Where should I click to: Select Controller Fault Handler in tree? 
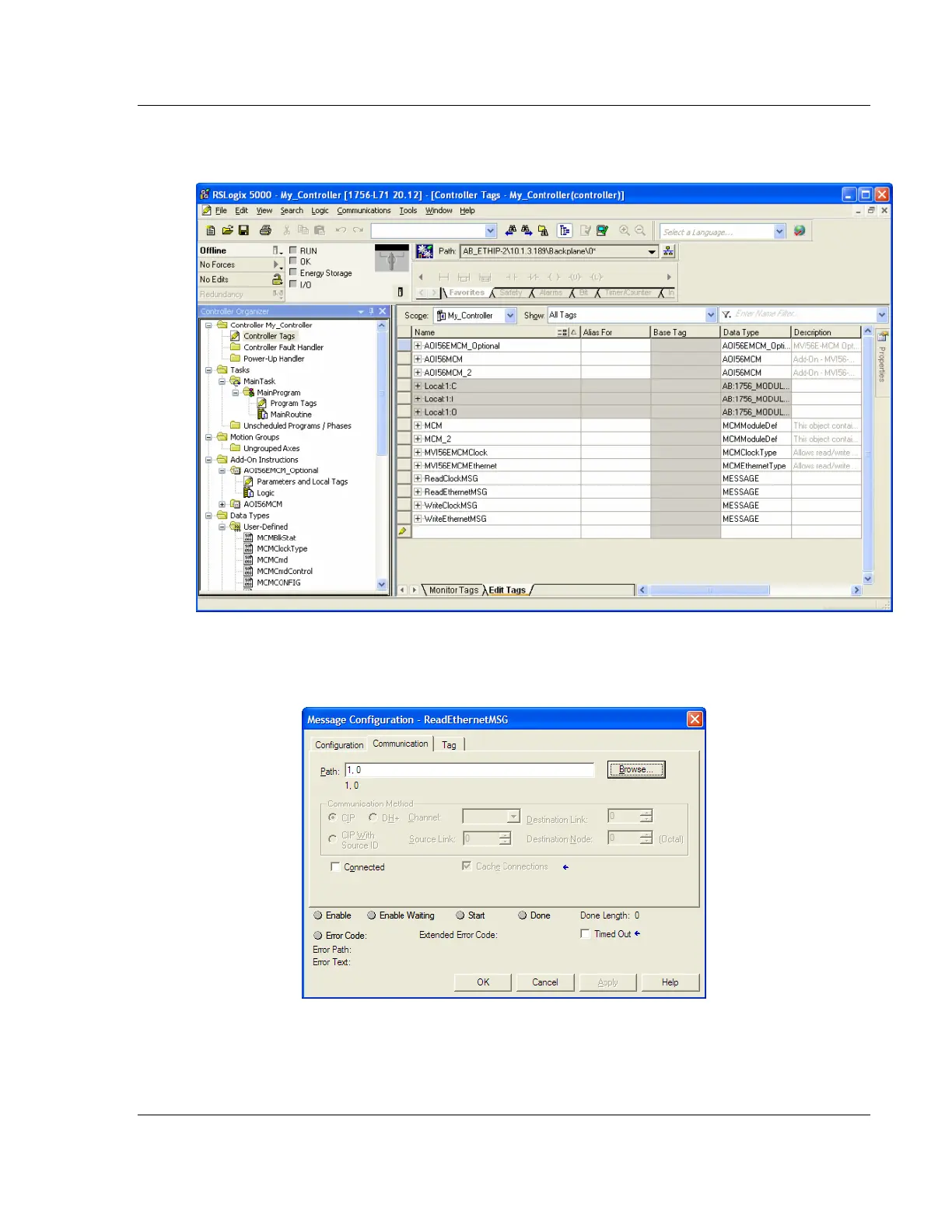point(283,348)
